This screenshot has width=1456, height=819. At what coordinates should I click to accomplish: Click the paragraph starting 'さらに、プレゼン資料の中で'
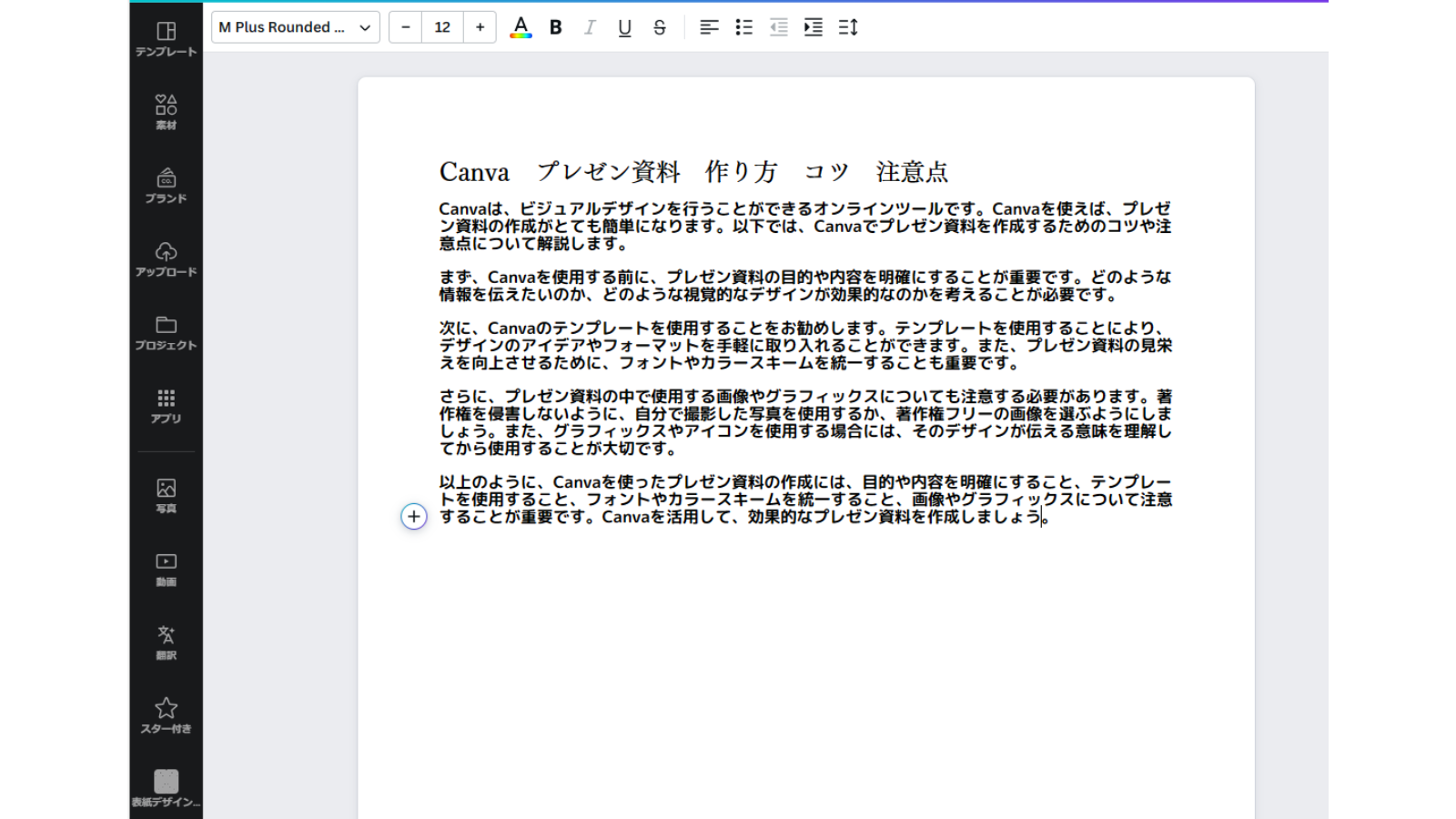[x=805, y=422]
